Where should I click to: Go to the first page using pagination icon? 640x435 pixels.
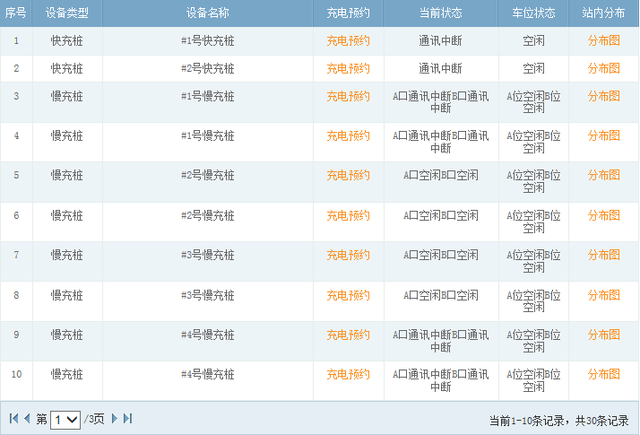13,419
